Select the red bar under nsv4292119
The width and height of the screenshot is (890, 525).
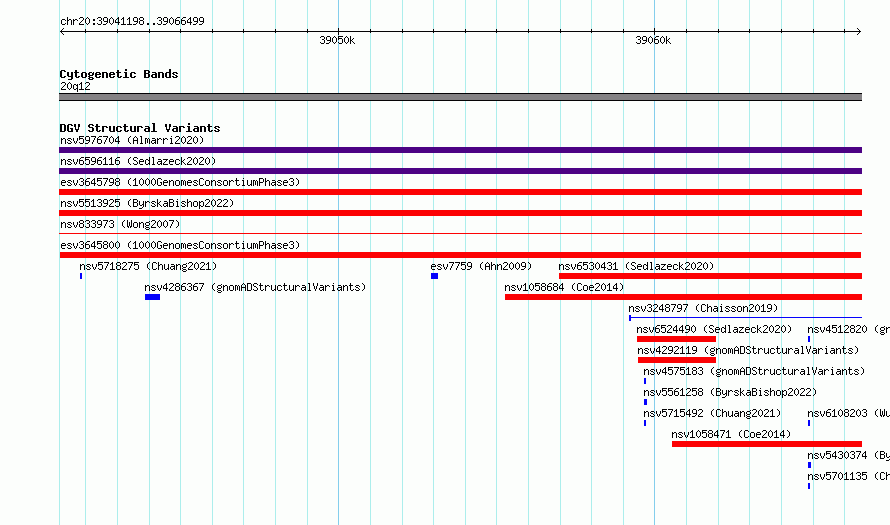pyautogui.click(x=677, y=360)
